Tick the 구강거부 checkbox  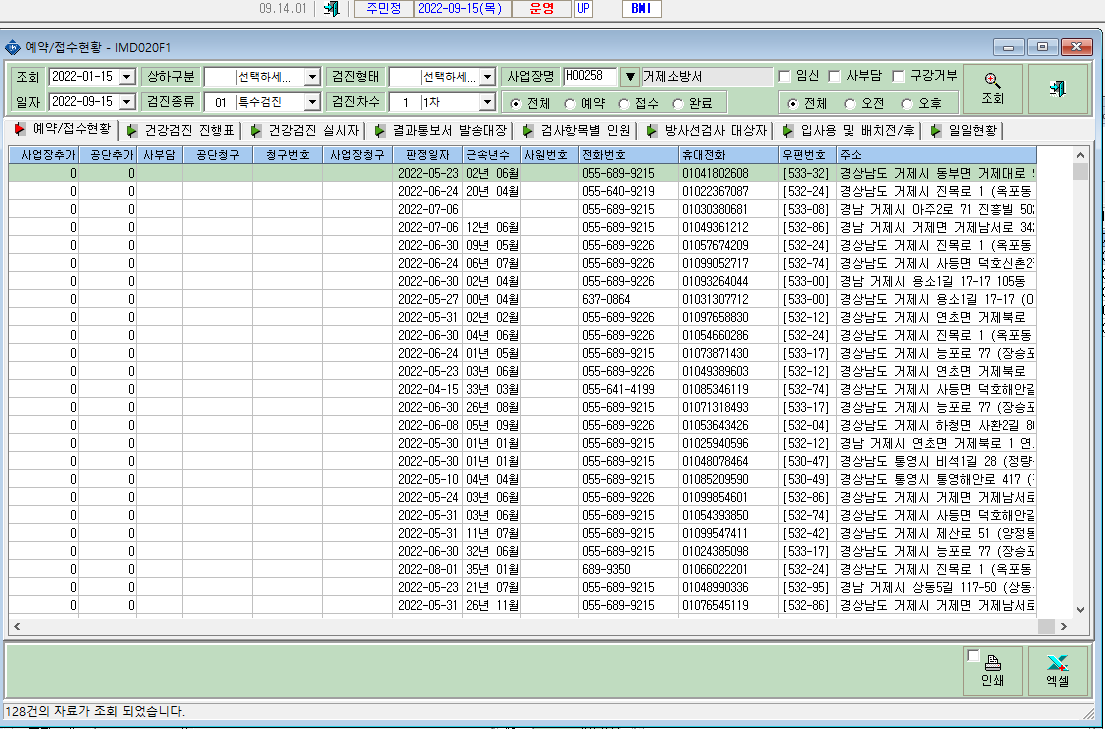click(898, 76)
